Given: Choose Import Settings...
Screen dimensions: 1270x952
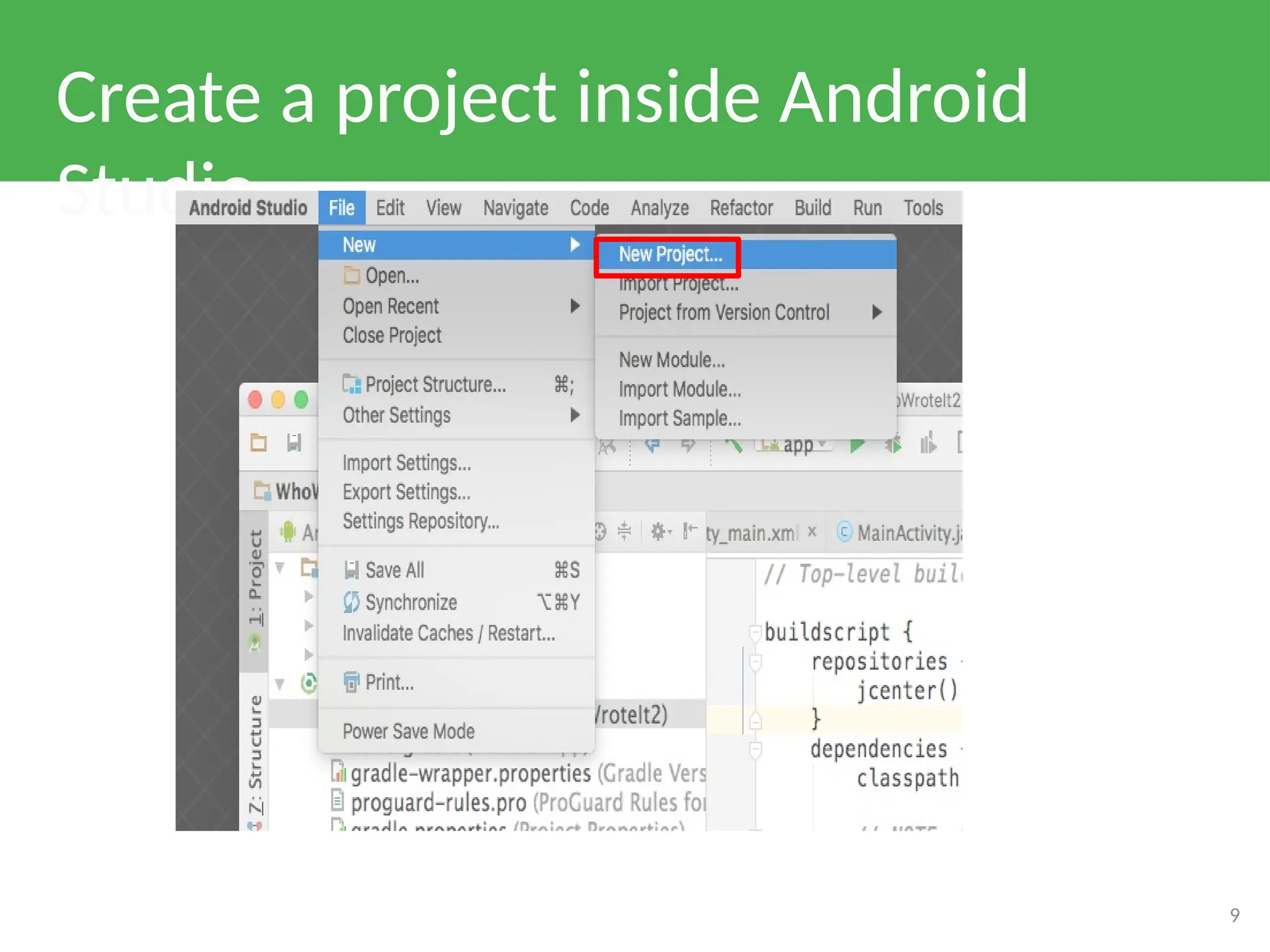Looking at the screenshot, I should click(x=456, y=463).
